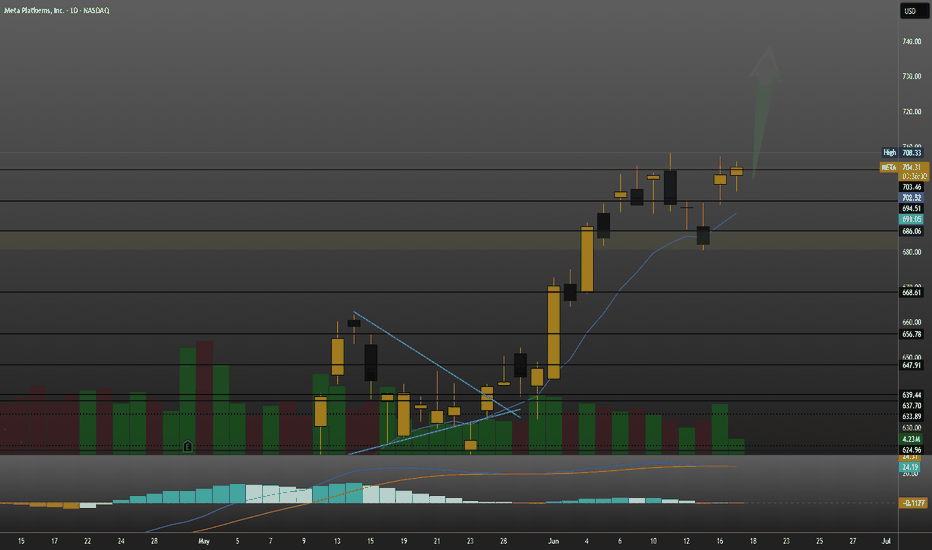Click the 624.96 price level label
Screen dimensions: 932x550
click(x=912, y=450)
